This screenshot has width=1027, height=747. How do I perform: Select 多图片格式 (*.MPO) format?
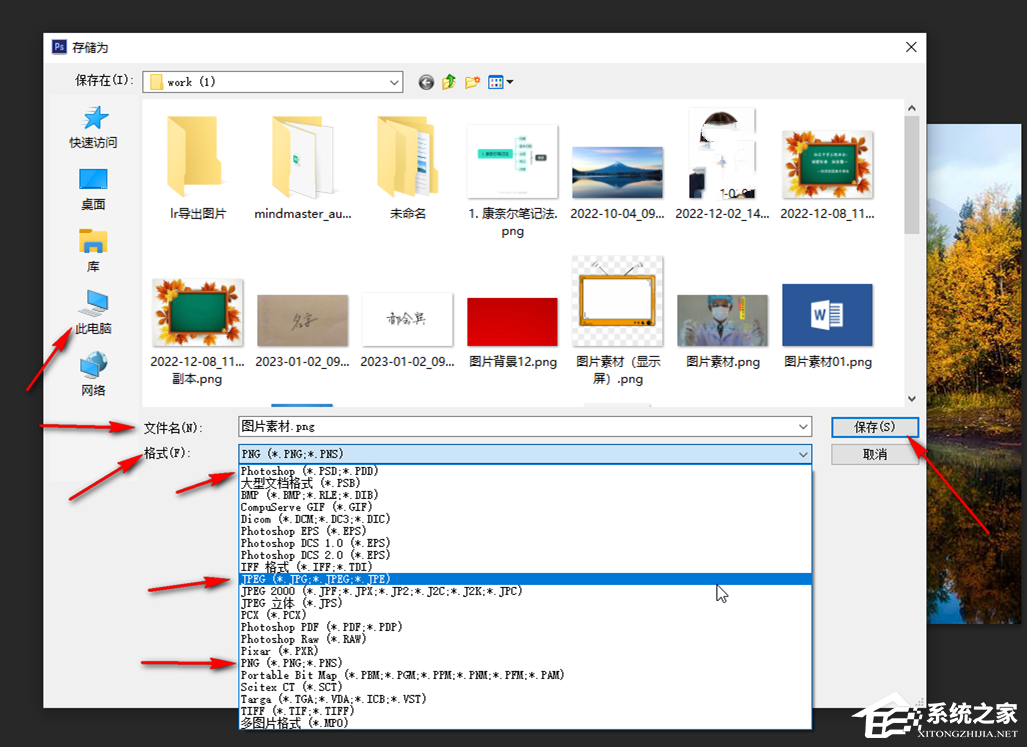click(x=525, y=723)
